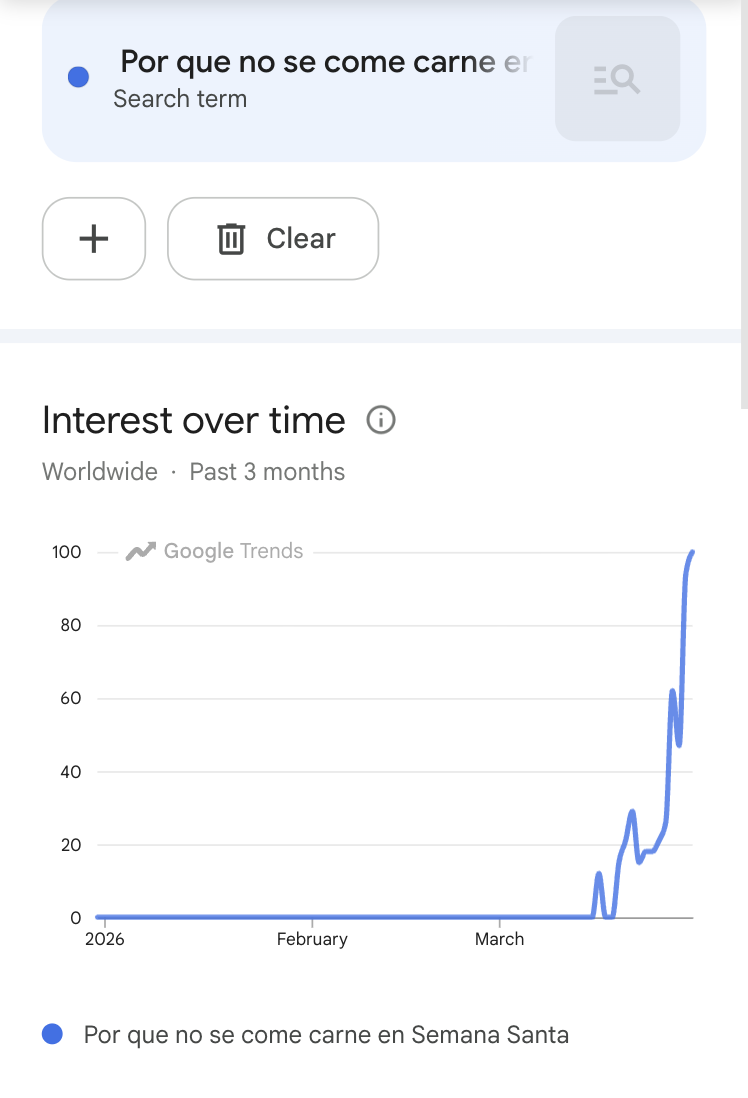Viewport: 748px width, 1098px height.
Task: Click the blue dot beside the search term
Action: (78, 77)
